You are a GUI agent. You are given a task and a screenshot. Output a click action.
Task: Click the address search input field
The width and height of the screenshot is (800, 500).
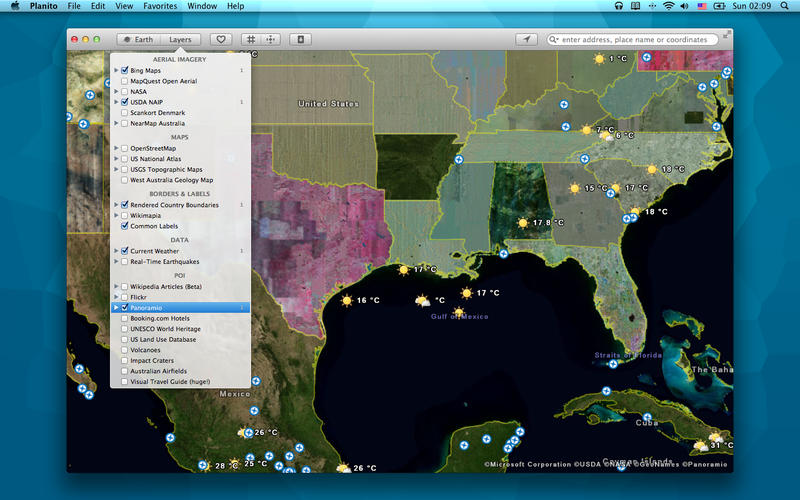[x=637, y=40]
